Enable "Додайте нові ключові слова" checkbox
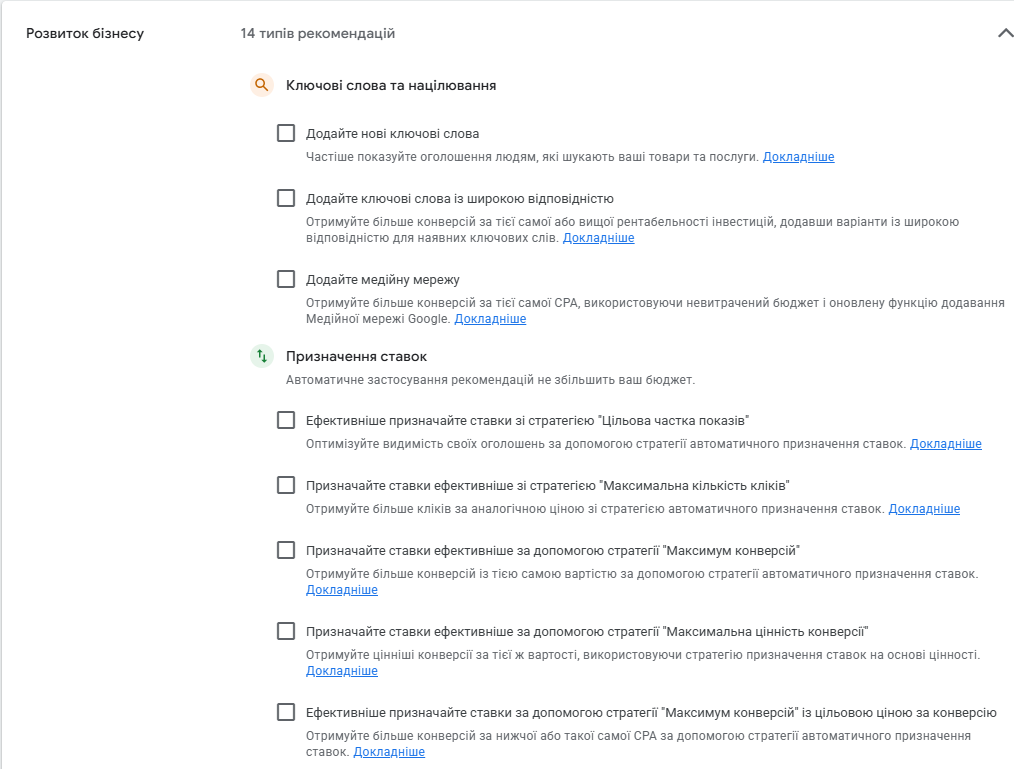 pyautogui.click(x=286, y=133)
